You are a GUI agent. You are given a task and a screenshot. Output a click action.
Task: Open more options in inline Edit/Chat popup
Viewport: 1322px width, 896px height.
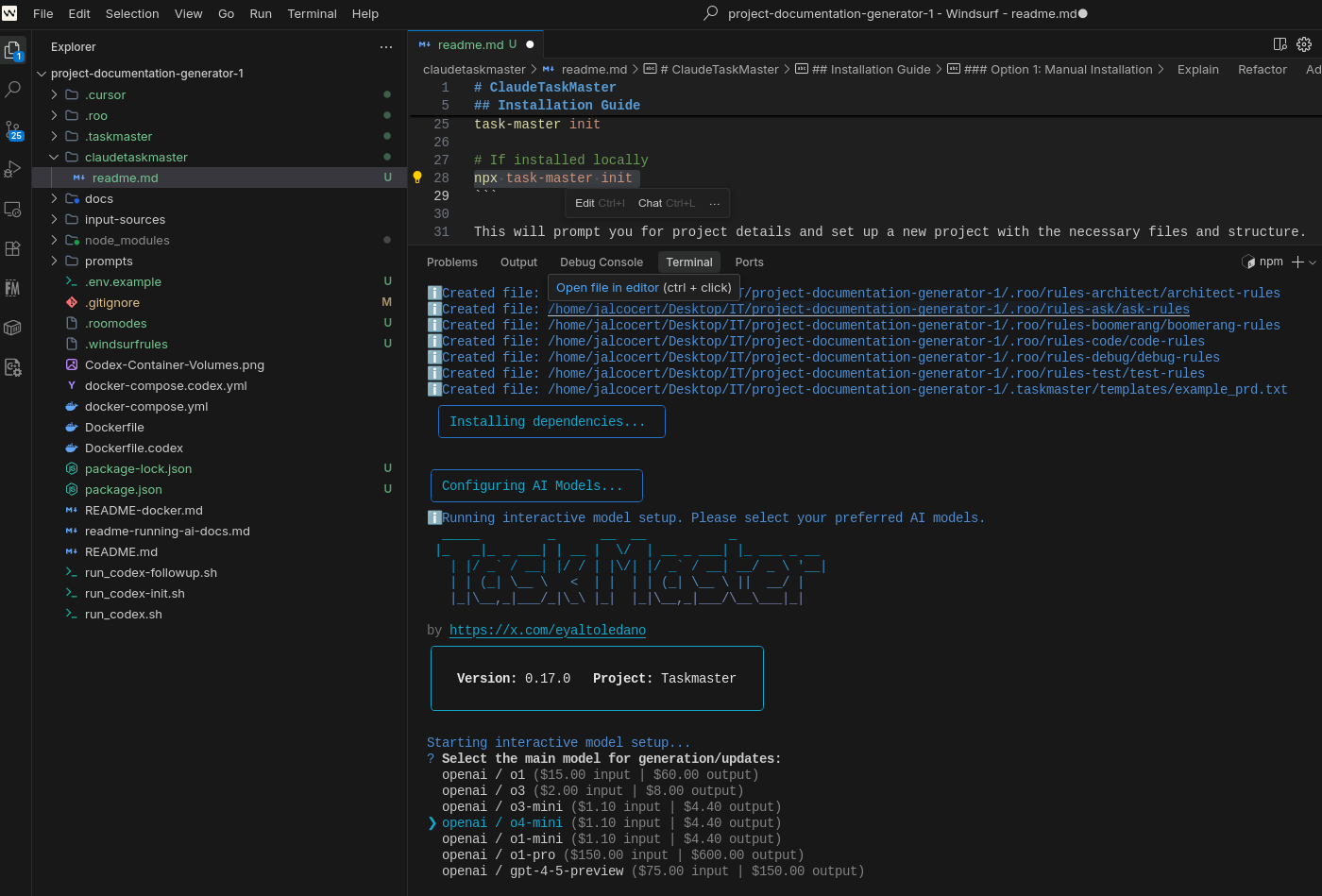[714, 203]
